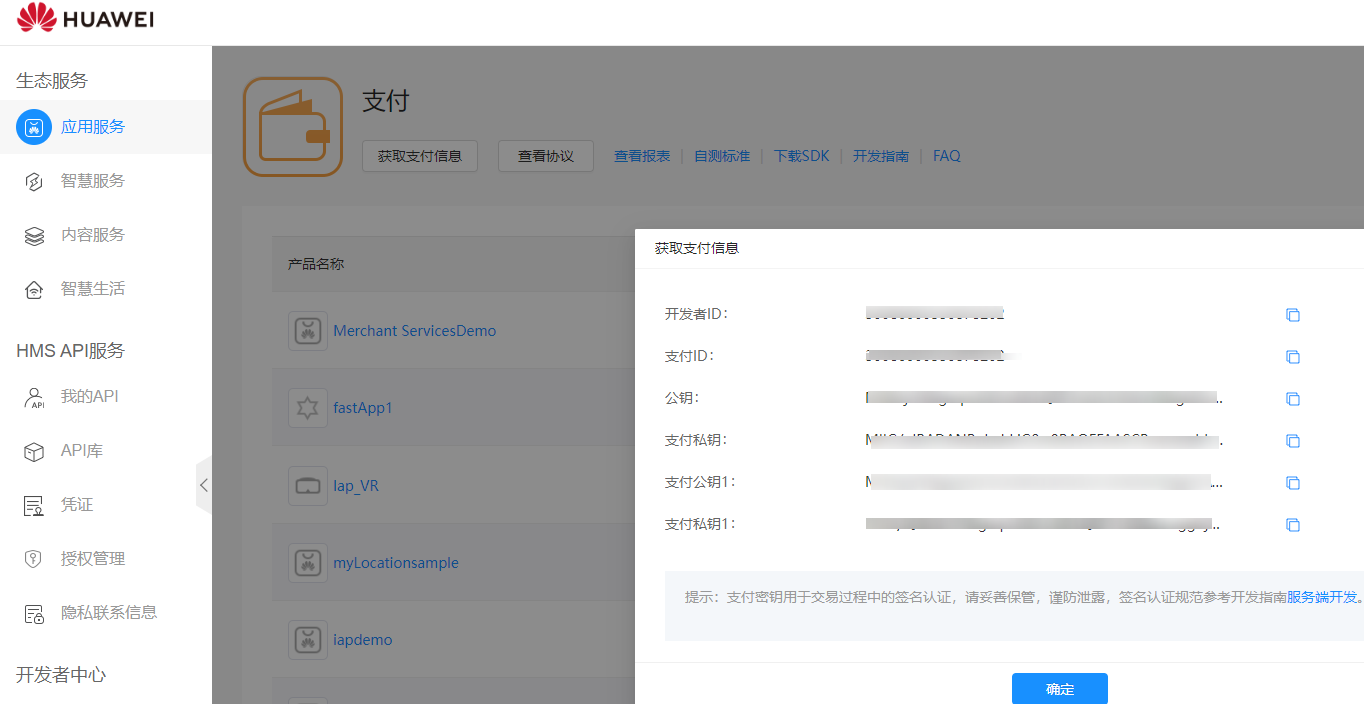Select 智慧服务 sidebar item

tap(93, 181)
